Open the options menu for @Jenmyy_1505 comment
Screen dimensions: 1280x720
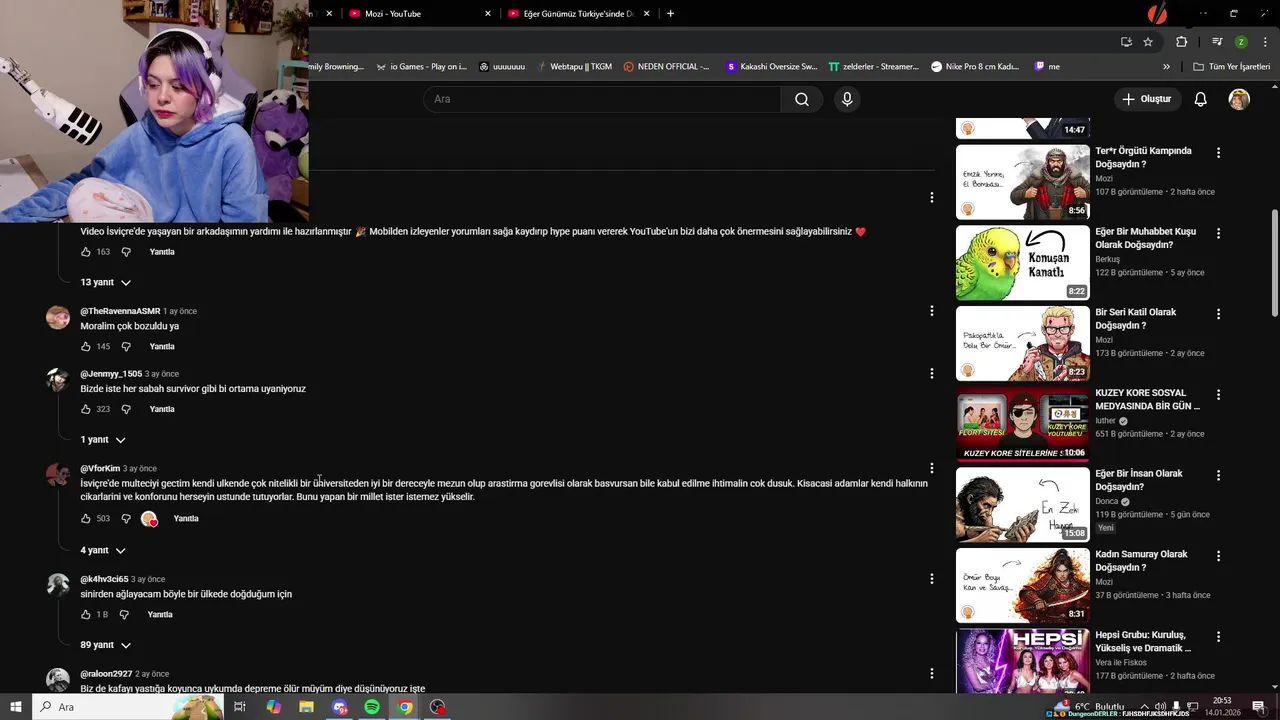pyautogui.click(x=931, y=373)
